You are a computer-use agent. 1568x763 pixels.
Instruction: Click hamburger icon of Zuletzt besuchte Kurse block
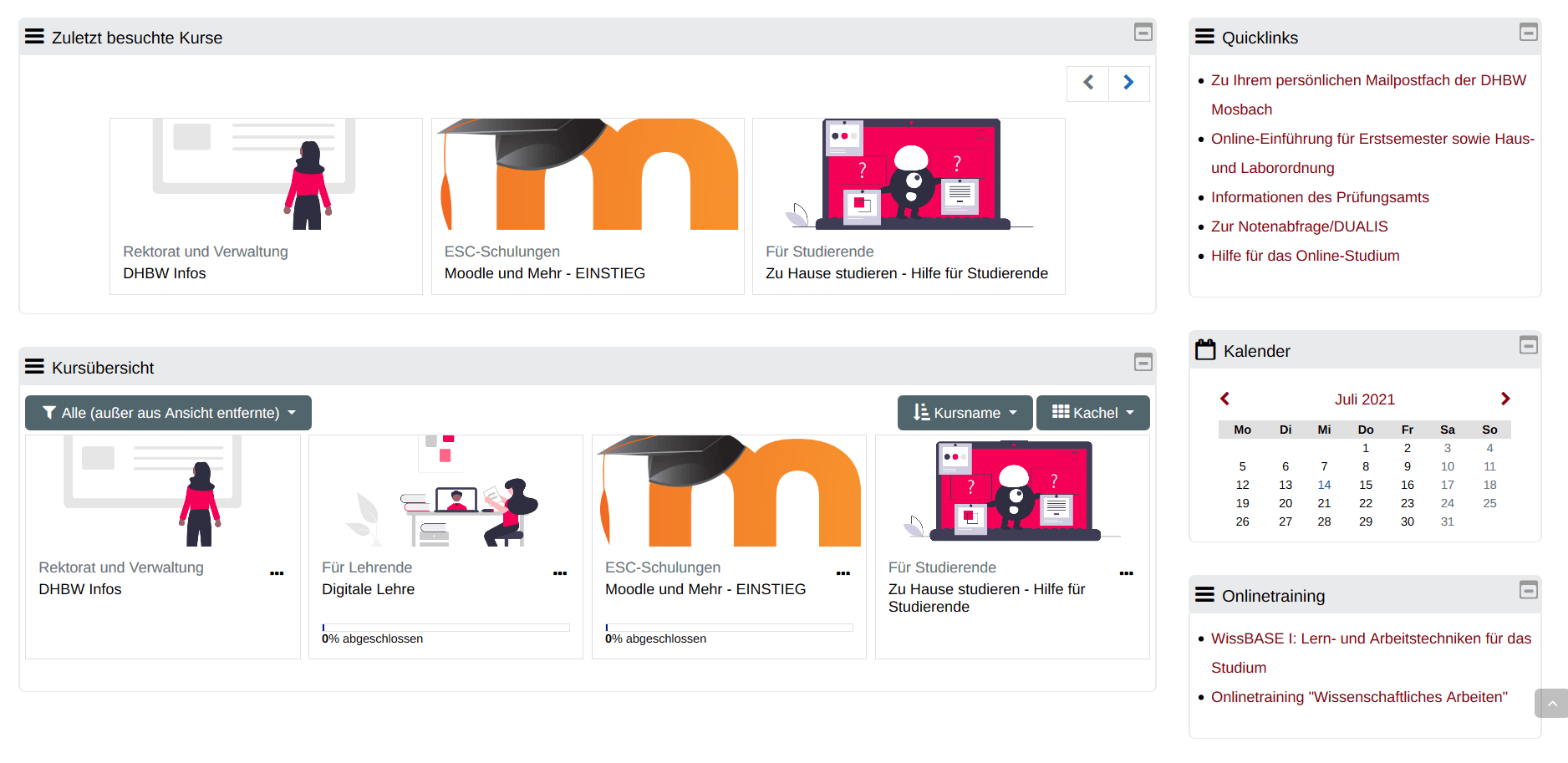click(34, 37)
